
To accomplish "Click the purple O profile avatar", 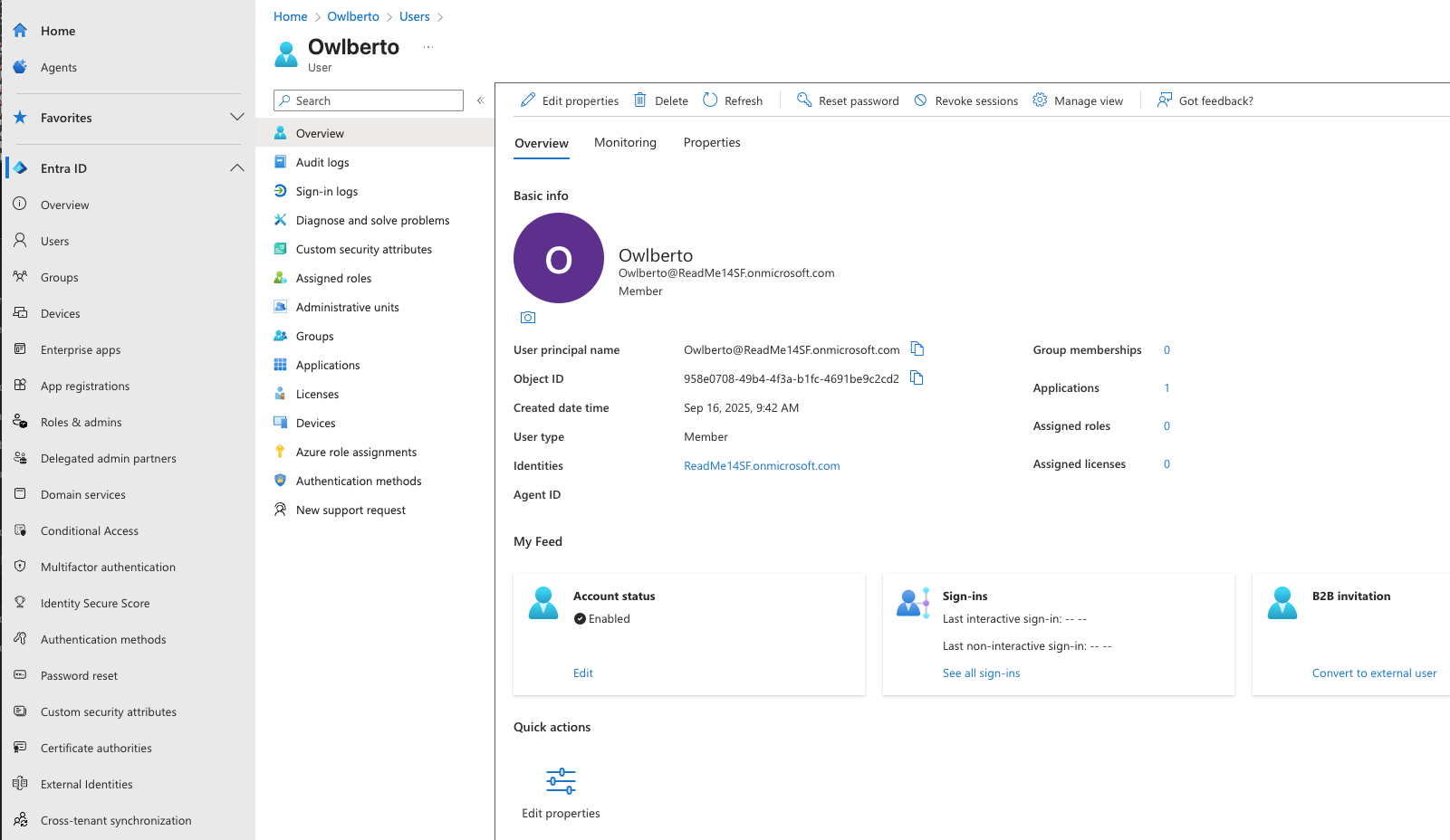I will tap(559, 258).
